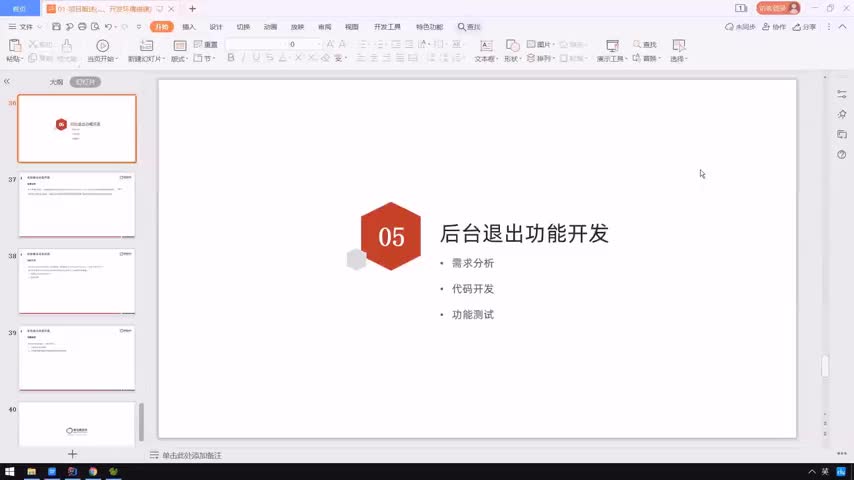Expand the File menu dropdown arrow
854x480 pixels.
39,27
